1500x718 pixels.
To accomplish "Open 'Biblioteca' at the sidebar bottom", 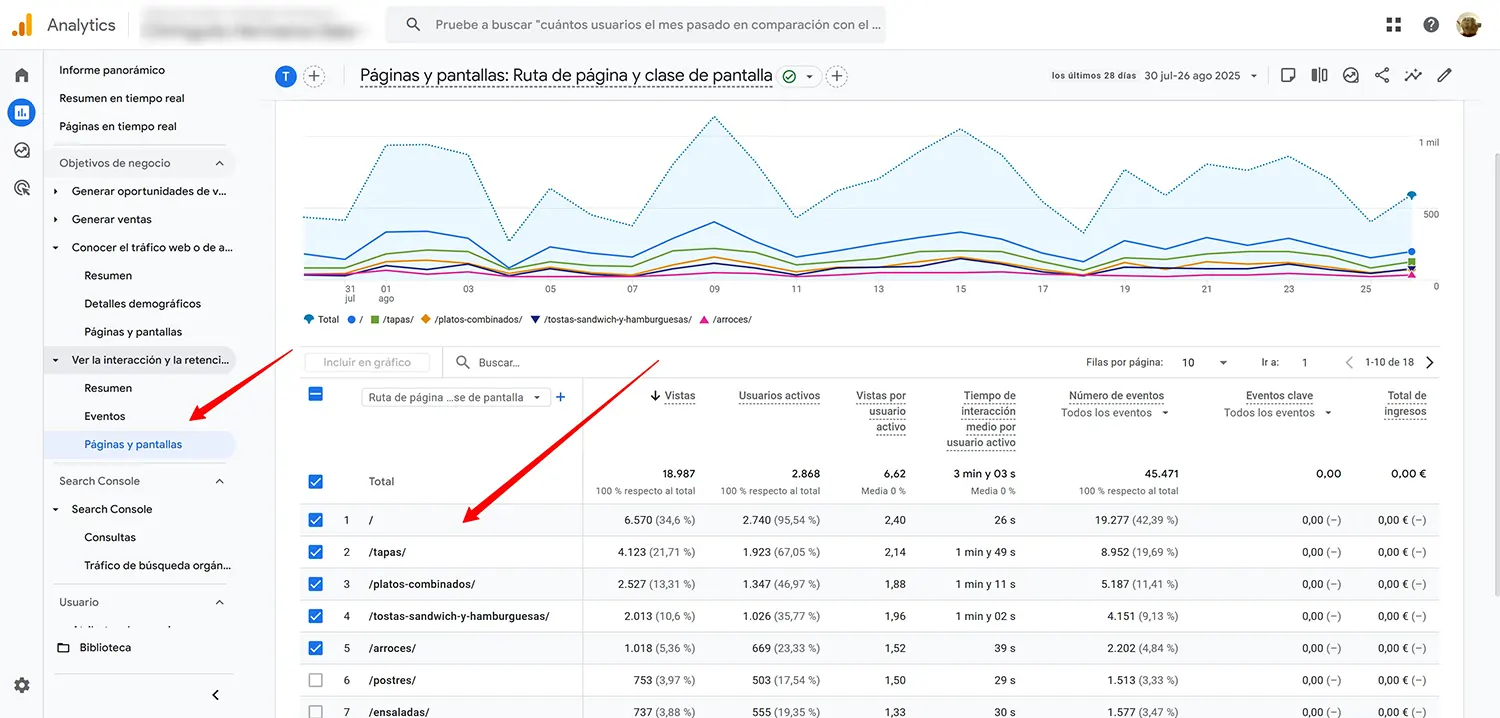I will [104, 647].
